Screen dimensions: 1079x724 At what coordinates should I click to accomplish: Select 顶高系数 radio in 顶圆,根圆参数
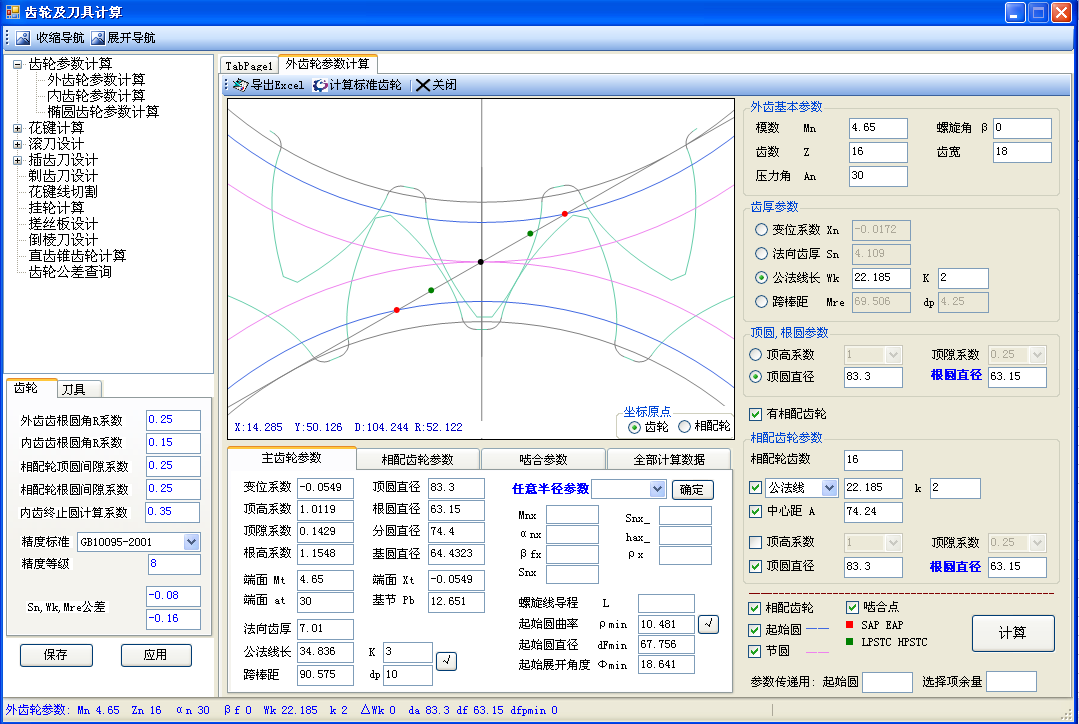[x=756, y=354]
